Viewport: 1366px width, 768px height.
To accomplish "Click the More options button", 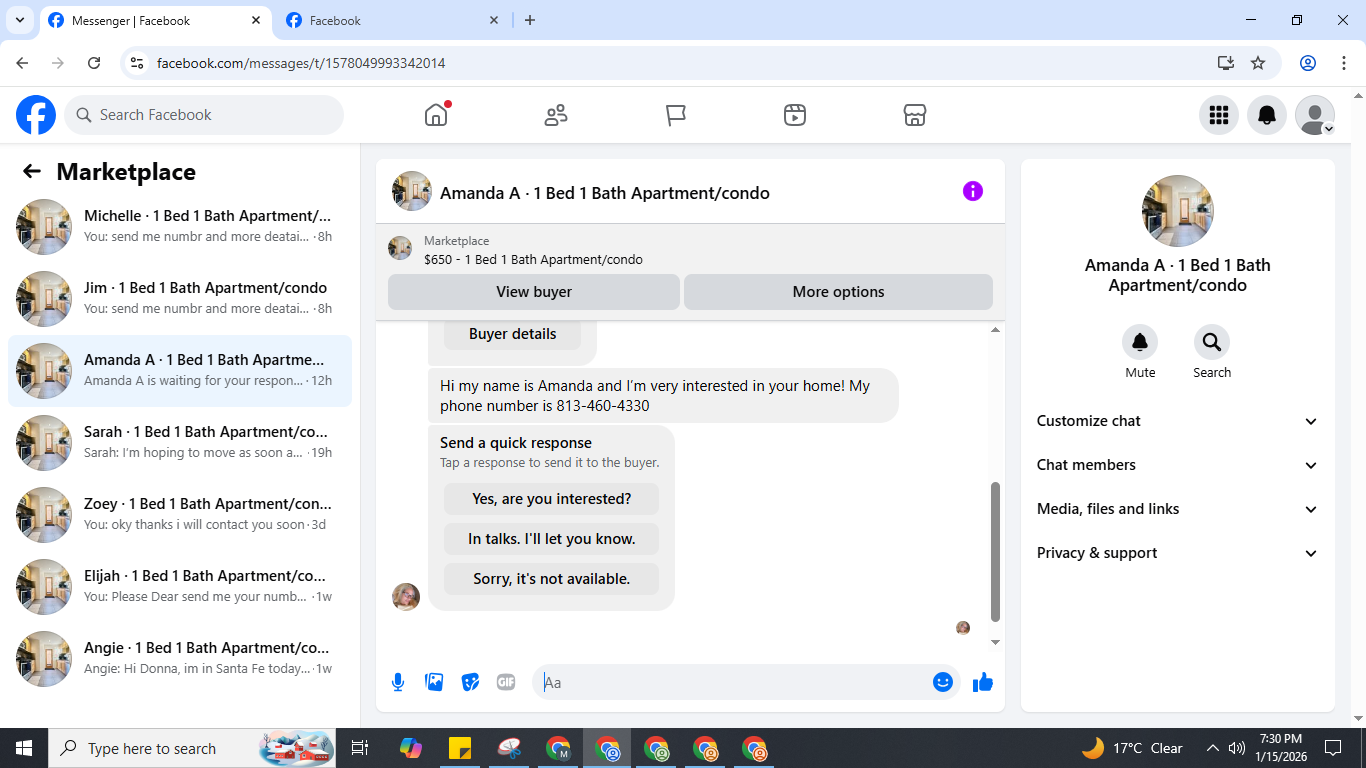I will tap(838, 292).
